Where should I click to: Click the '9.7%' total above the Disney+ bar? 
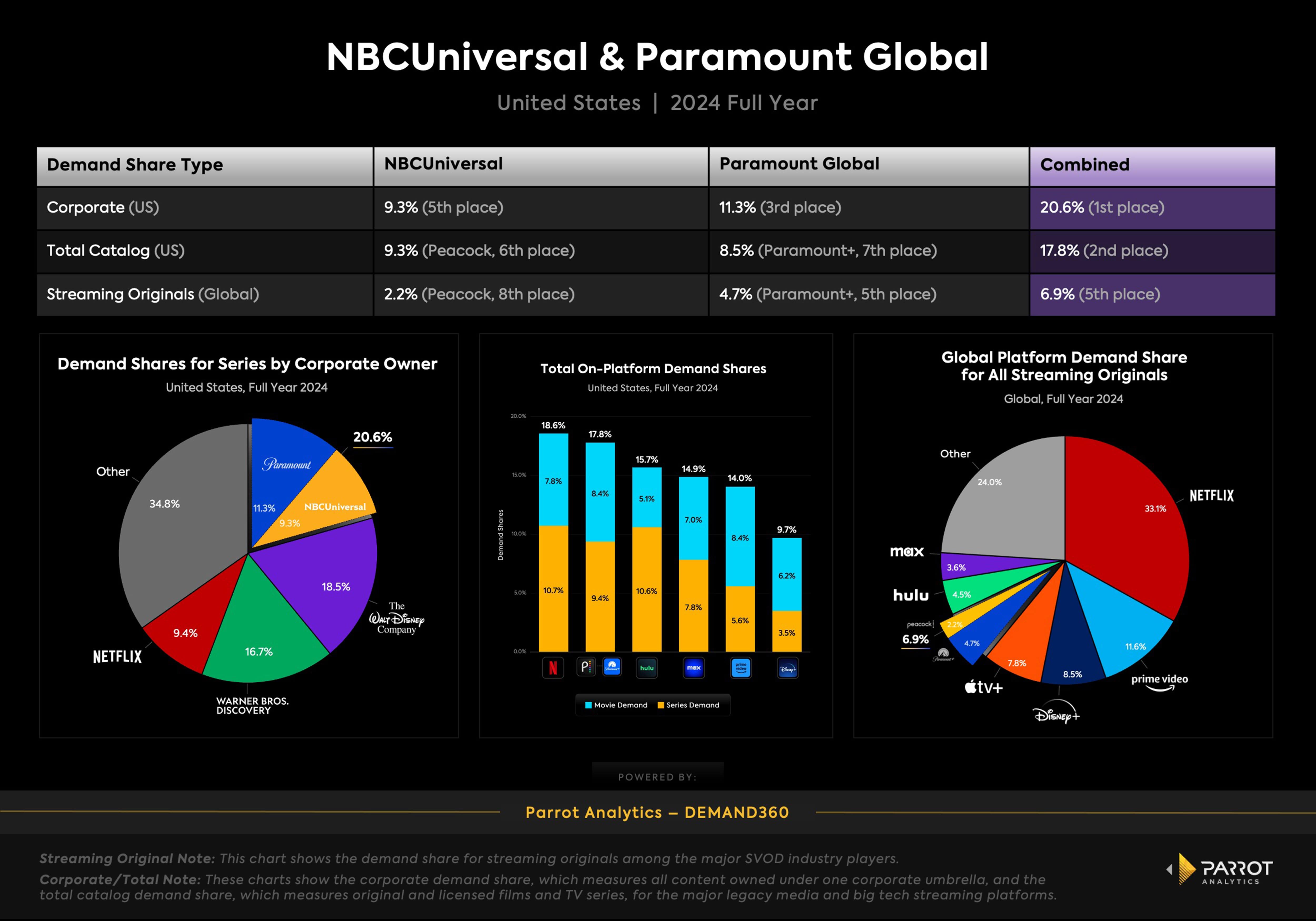click(x=786, y=529)
